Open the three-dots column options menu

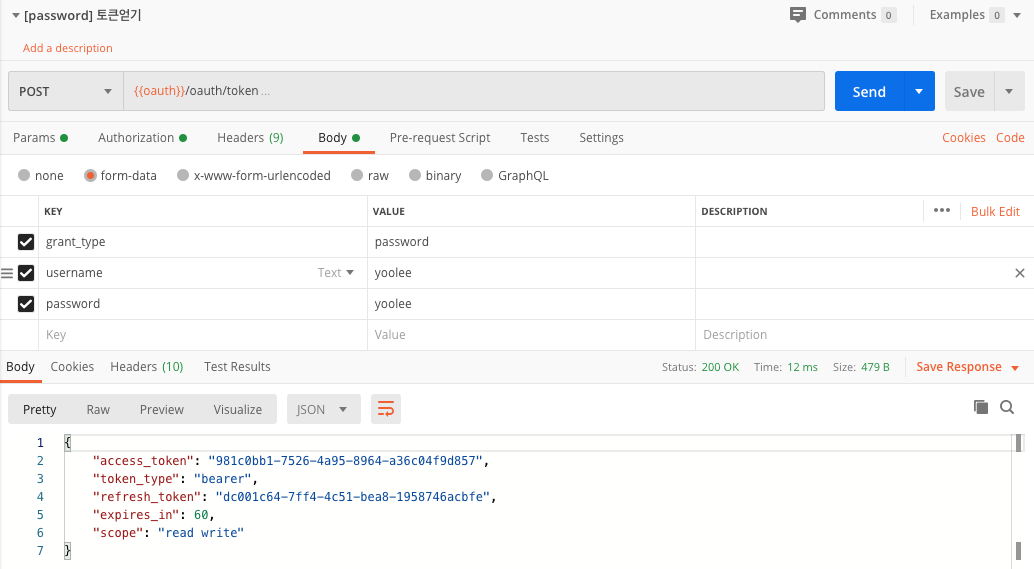pos(942,210)
